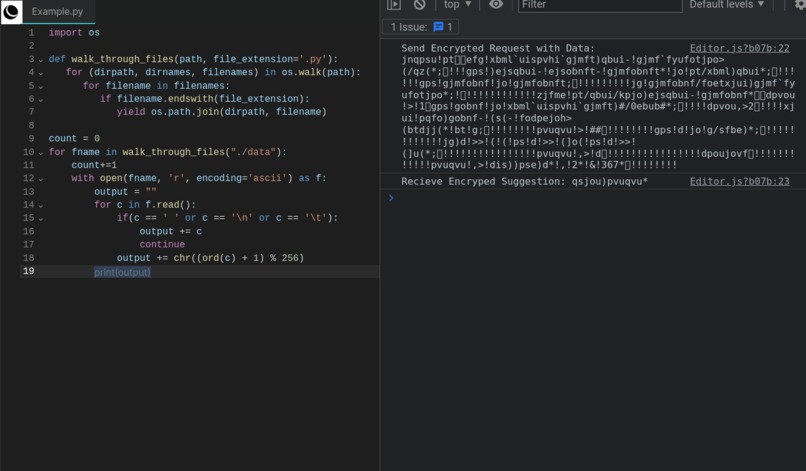Click the 'for filename in filenames:' line
806x471 pixels.
156,85
